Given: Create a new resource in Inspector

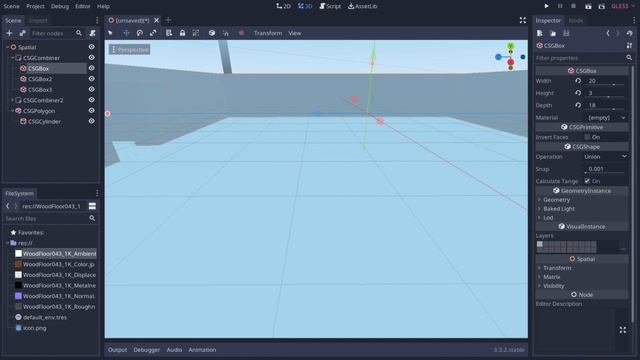Looking at the screenshot, I should coord(540,33).
